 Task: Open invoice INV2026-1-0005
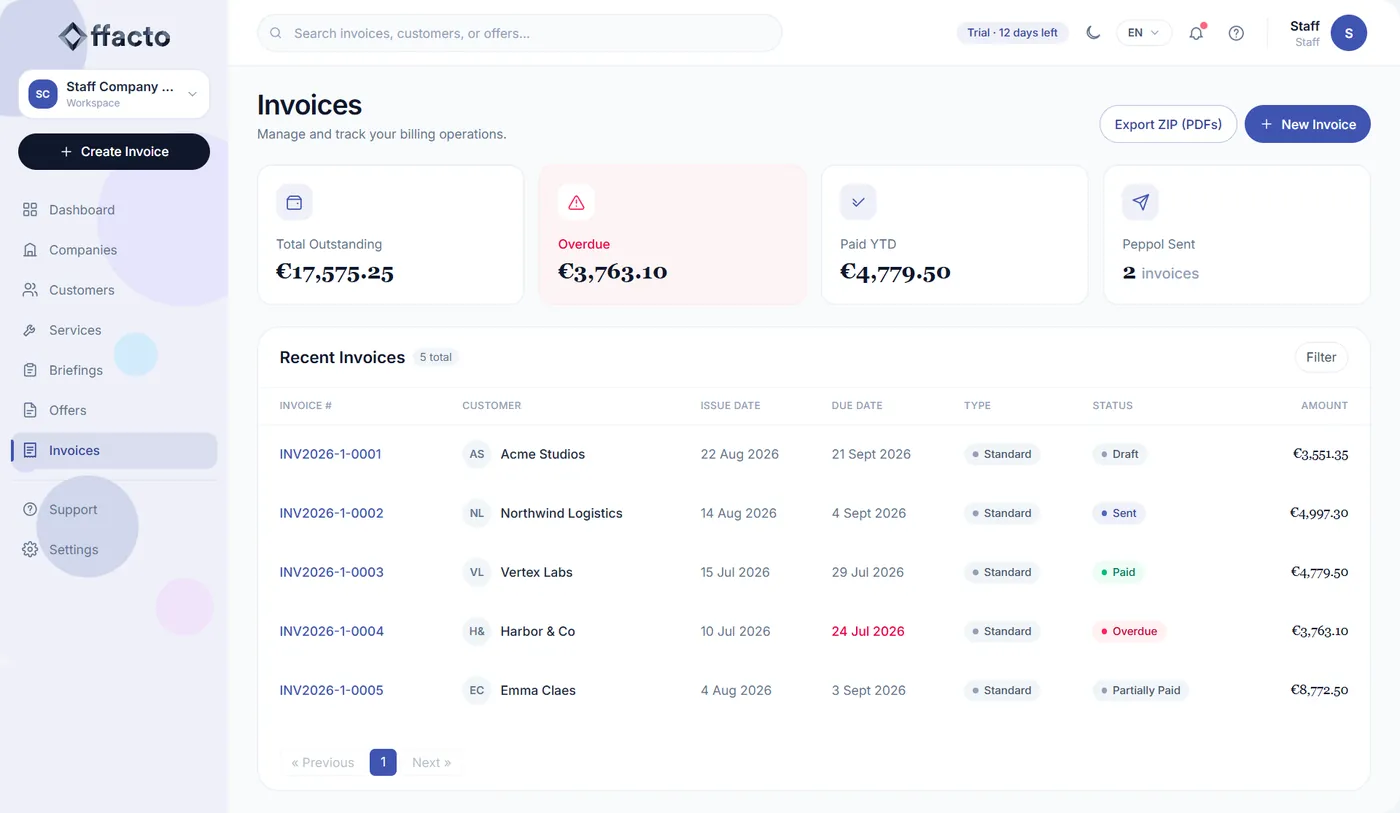click(x=332, y=690)
